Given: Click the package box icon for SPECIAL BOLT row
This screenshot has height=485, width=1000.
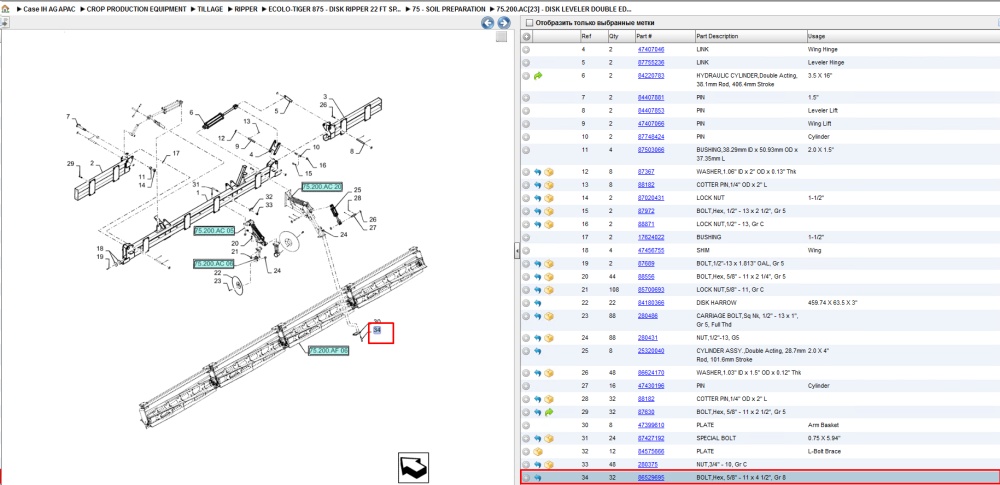Looking at the screenshot, I should pos(548,438).
